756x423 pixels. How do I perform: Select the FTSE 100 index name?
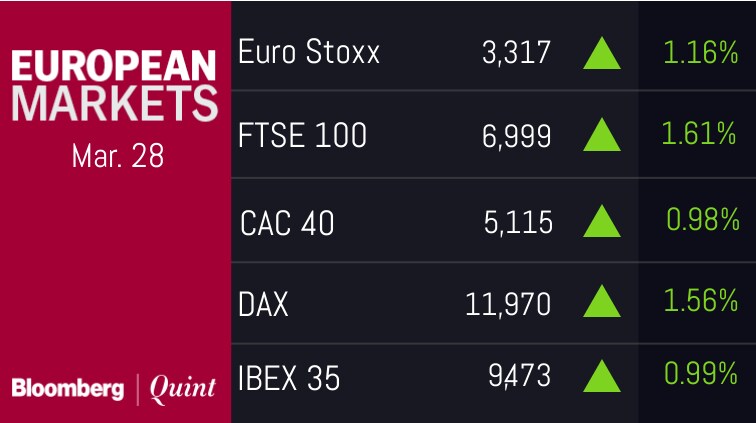pos(302,135)
